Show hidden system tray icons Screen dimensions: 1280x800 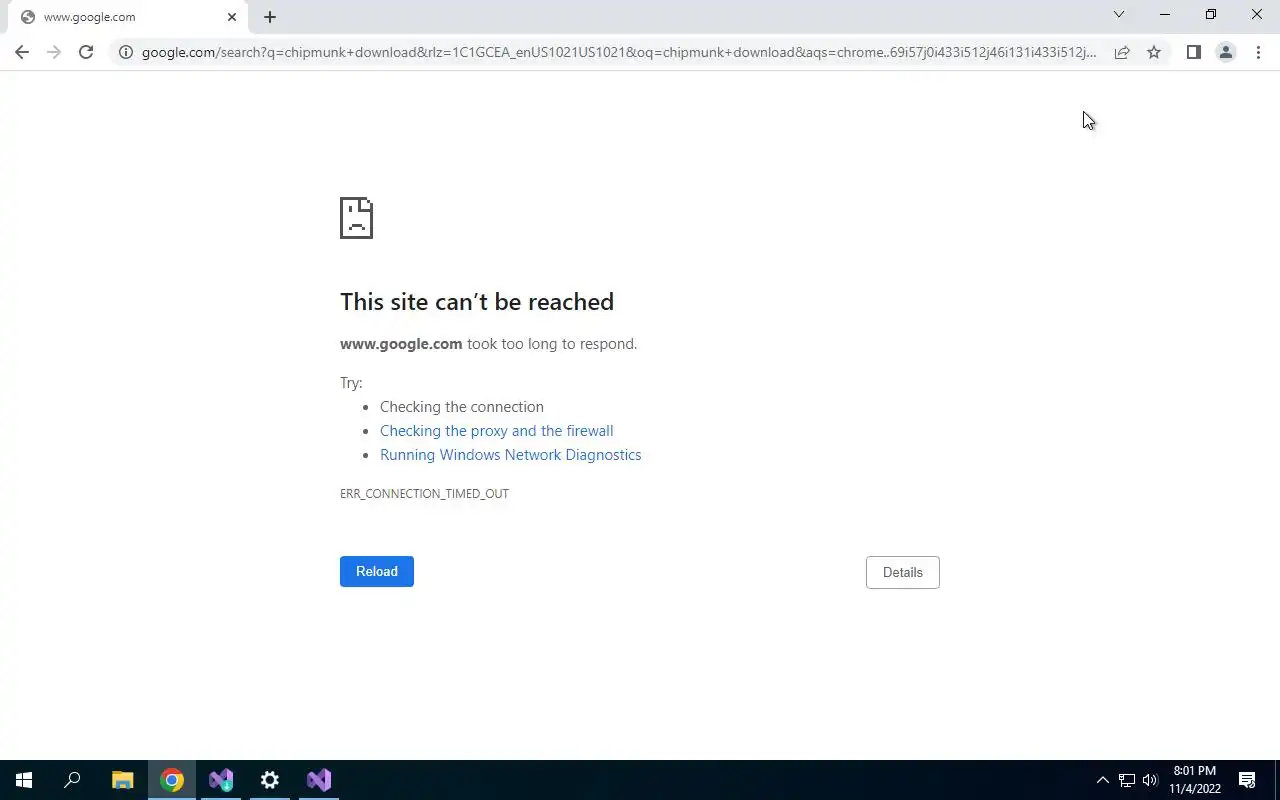click(1103, 780)
